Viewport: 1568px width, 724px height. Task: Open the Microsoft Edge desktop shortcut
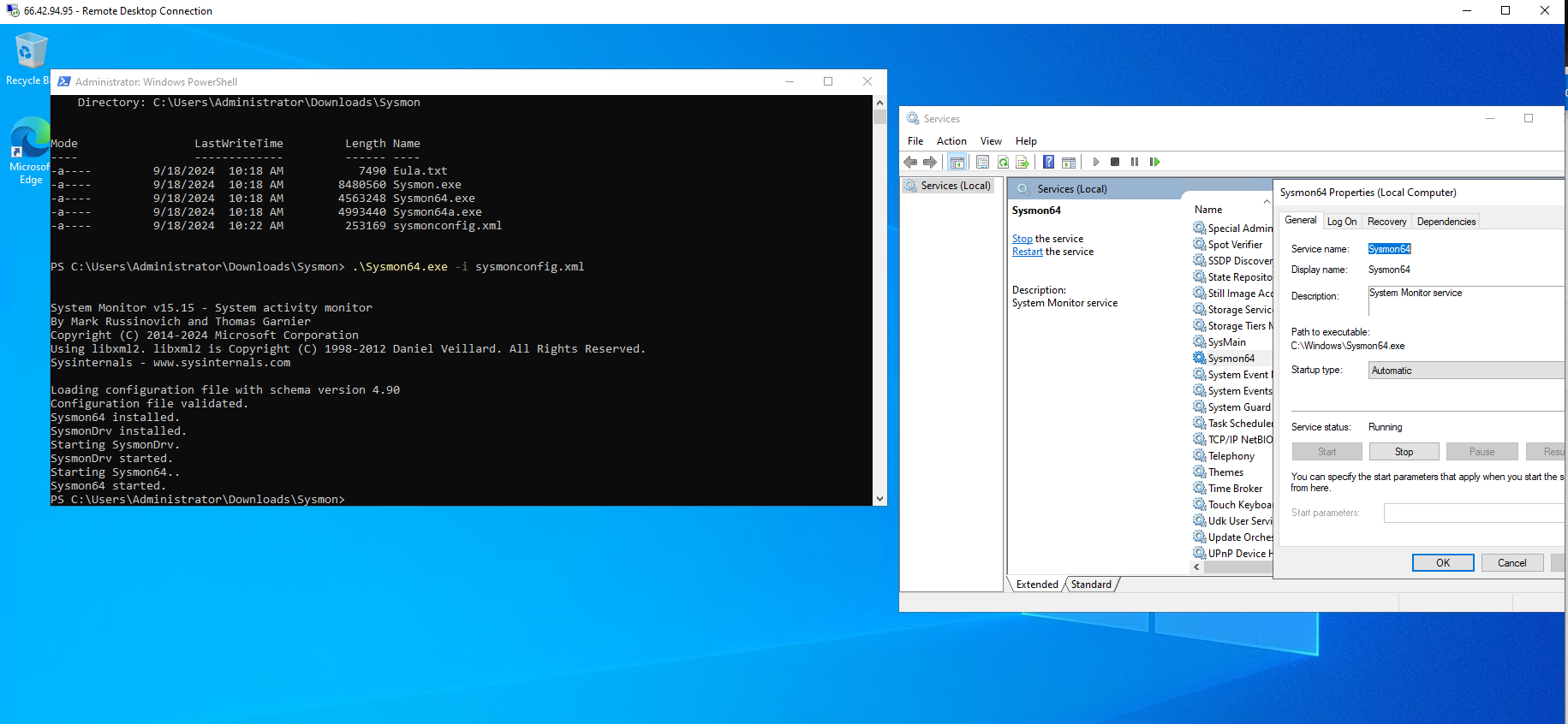pyautogui.click(x=31, y=151)
